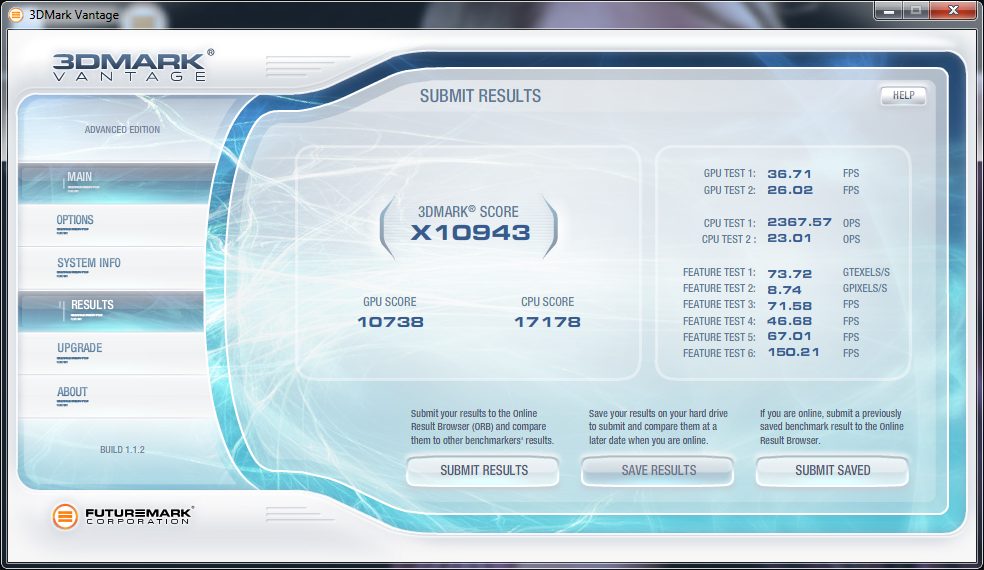
Task: Click the 3DMark Vantage logo
Action: click(x=133, y=64)
